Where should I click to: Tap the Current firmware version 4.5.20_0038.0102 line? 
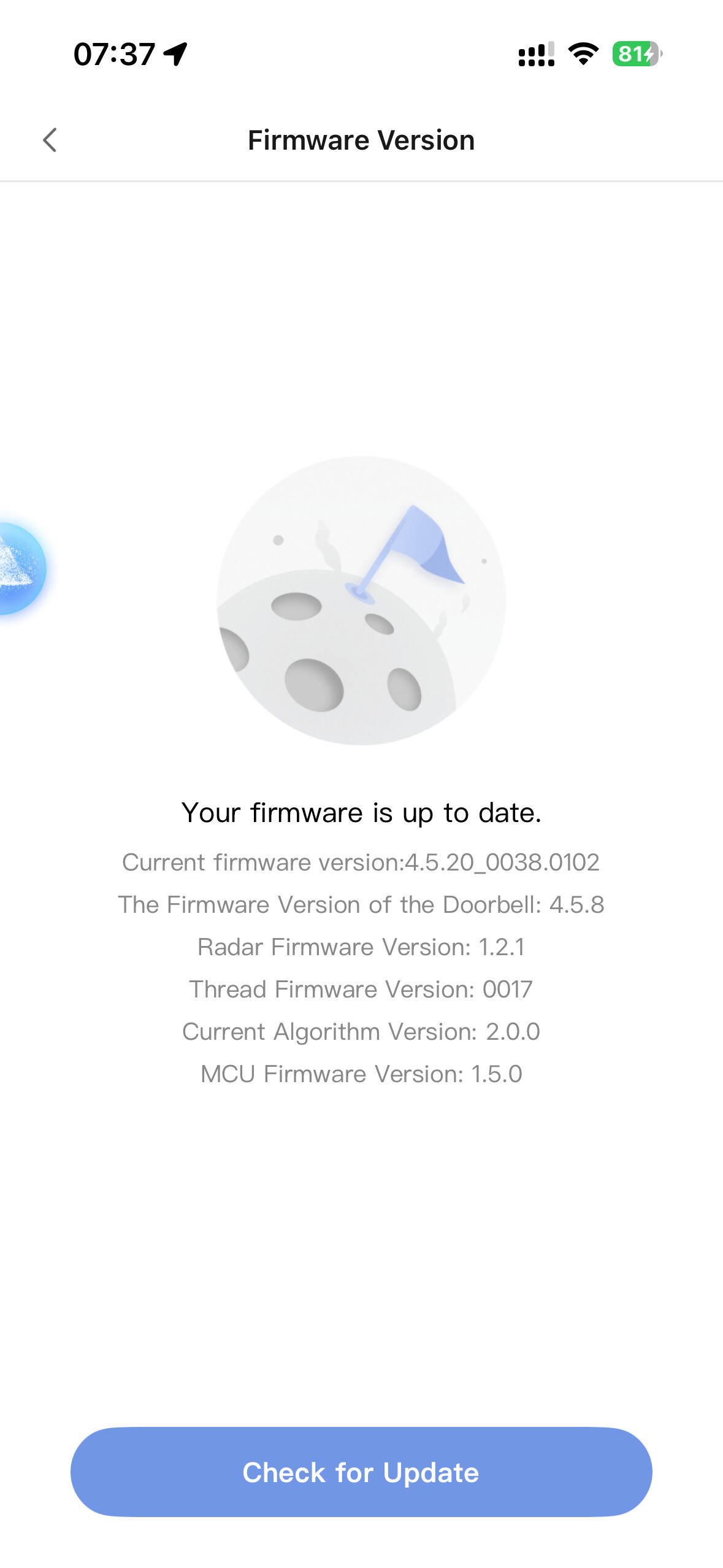361,863
